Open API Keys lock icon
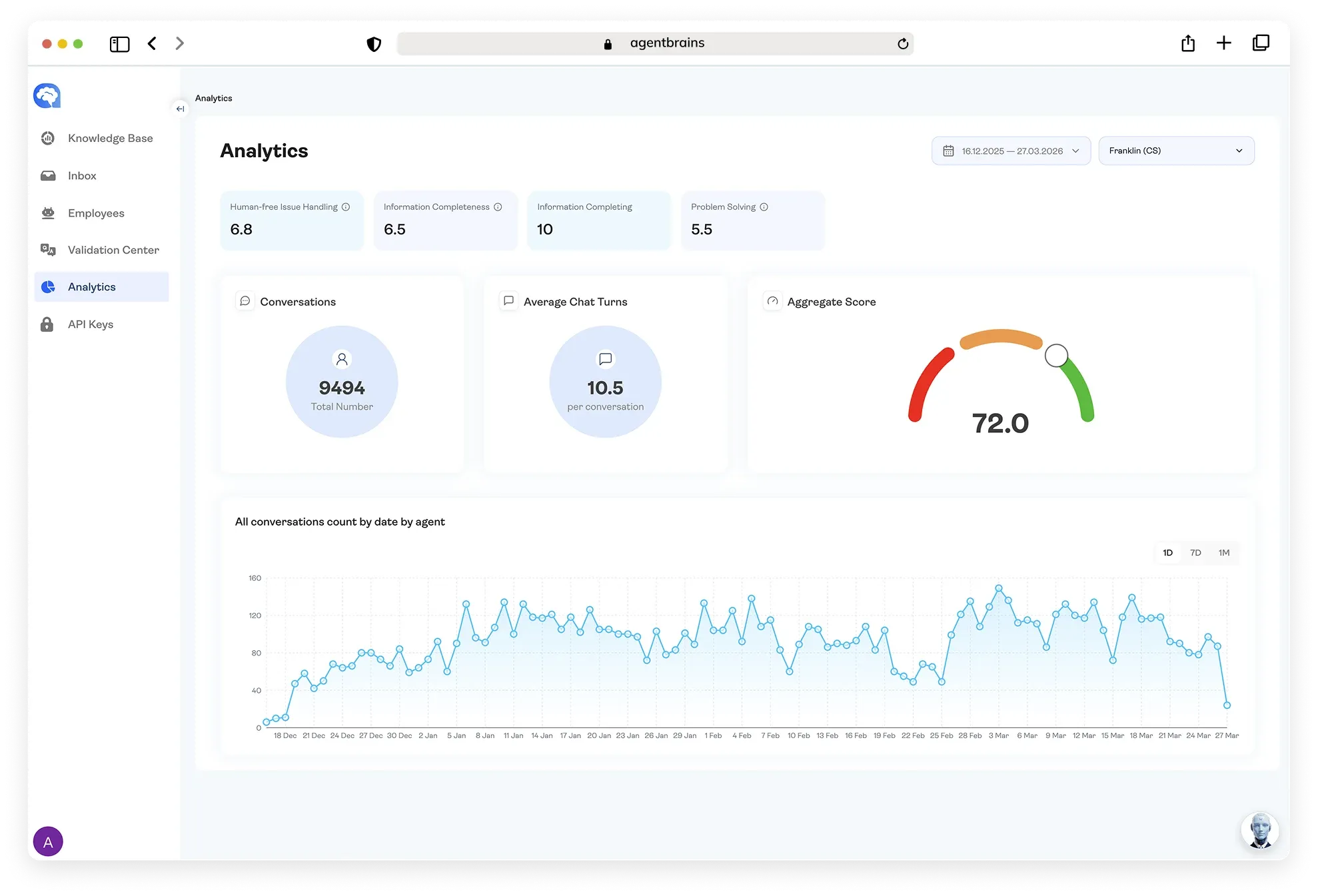The image size is (1318, 896). [x=47, y=324]
